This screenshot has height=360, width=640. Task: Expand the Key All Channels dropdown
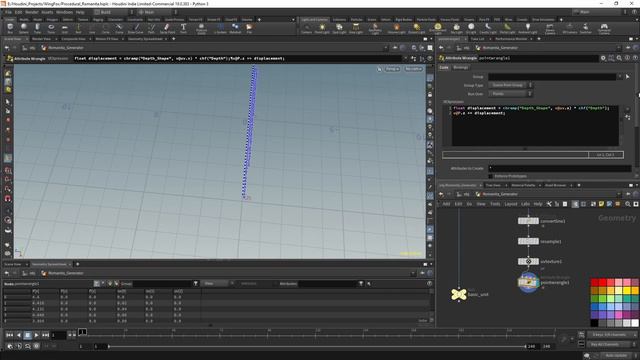[x=612, y=344]
